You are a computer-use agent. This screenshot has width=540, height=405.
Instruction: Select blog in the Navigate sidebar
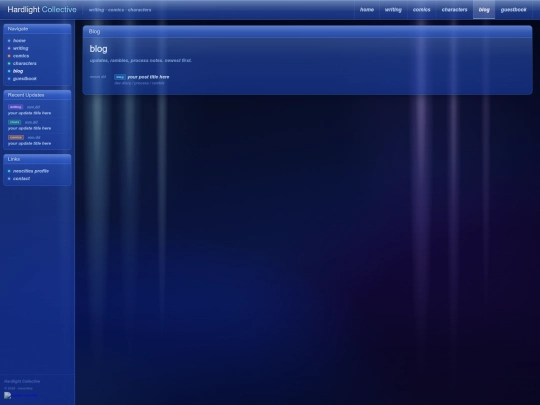(18, 71)
